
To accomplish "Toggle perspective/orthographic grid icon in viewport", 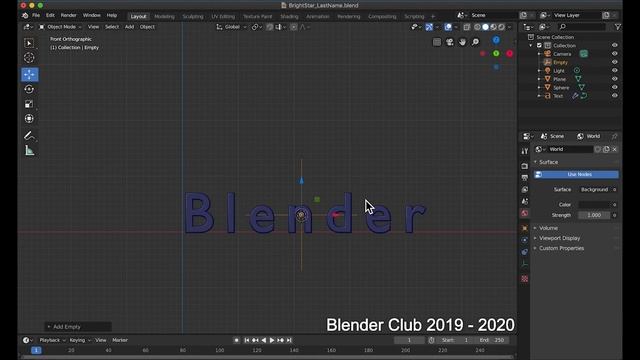I will click(x=437, y=42).
